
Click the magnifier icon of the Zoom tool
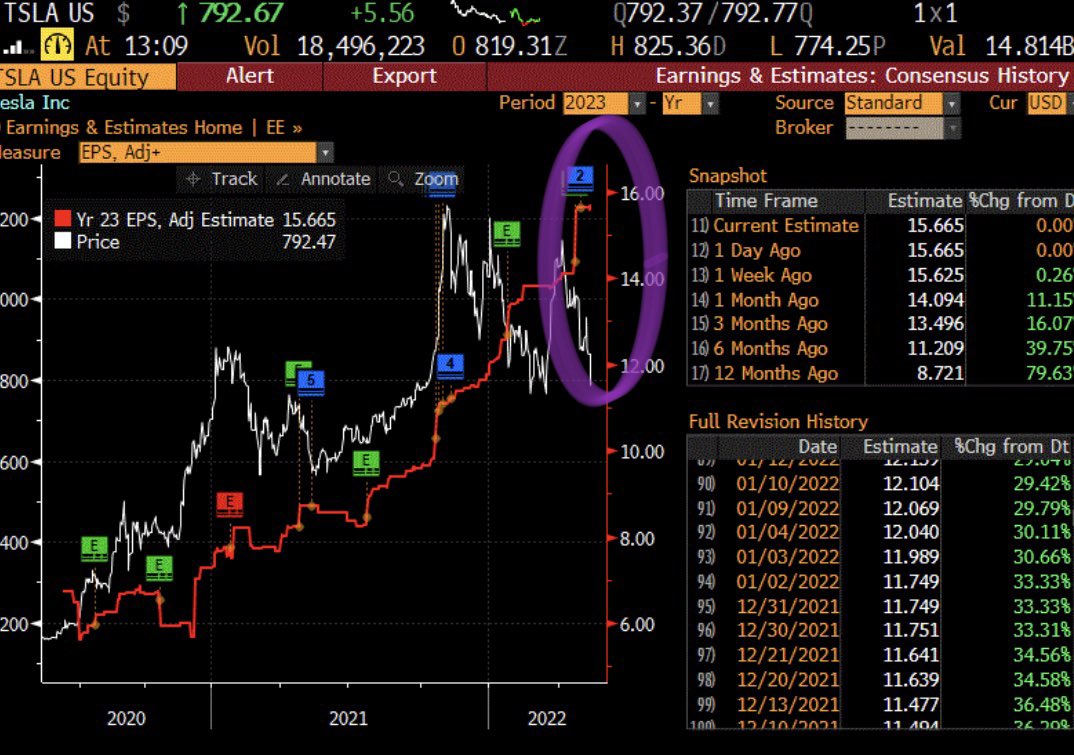tap(395, 179)
